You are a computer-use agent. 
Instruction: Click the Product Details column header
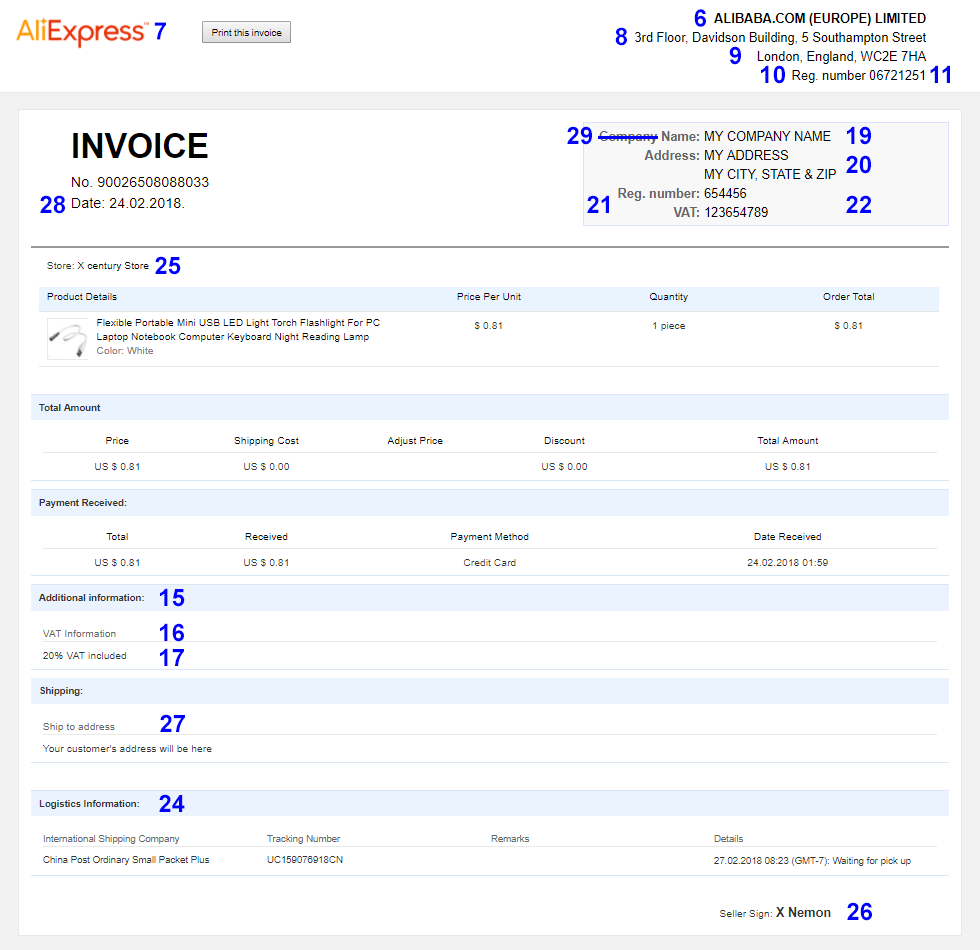click(x=82, y=297)
